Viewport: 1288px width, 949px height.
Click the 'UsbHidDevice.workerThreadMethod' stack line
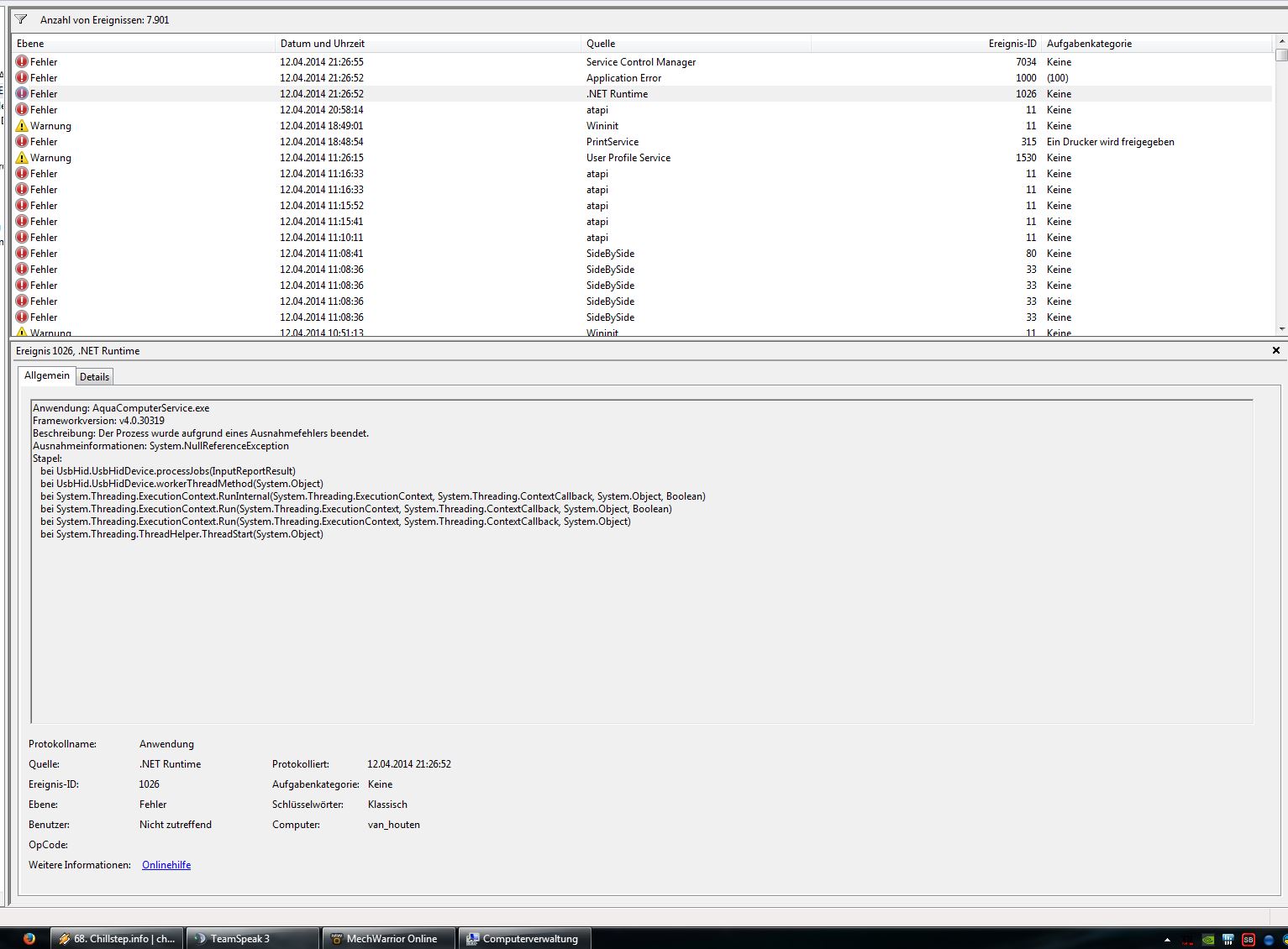182,484
